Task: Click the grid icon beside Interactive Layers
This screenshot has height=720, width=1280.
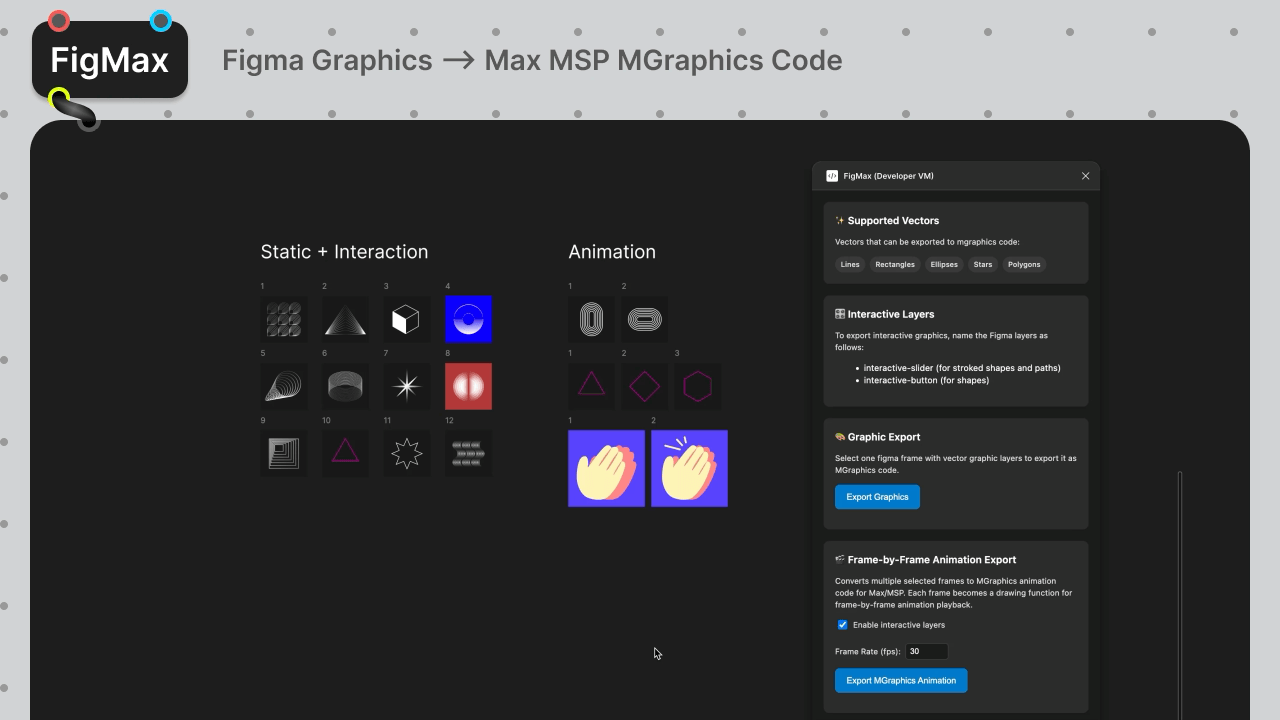Action: (840, 314)
